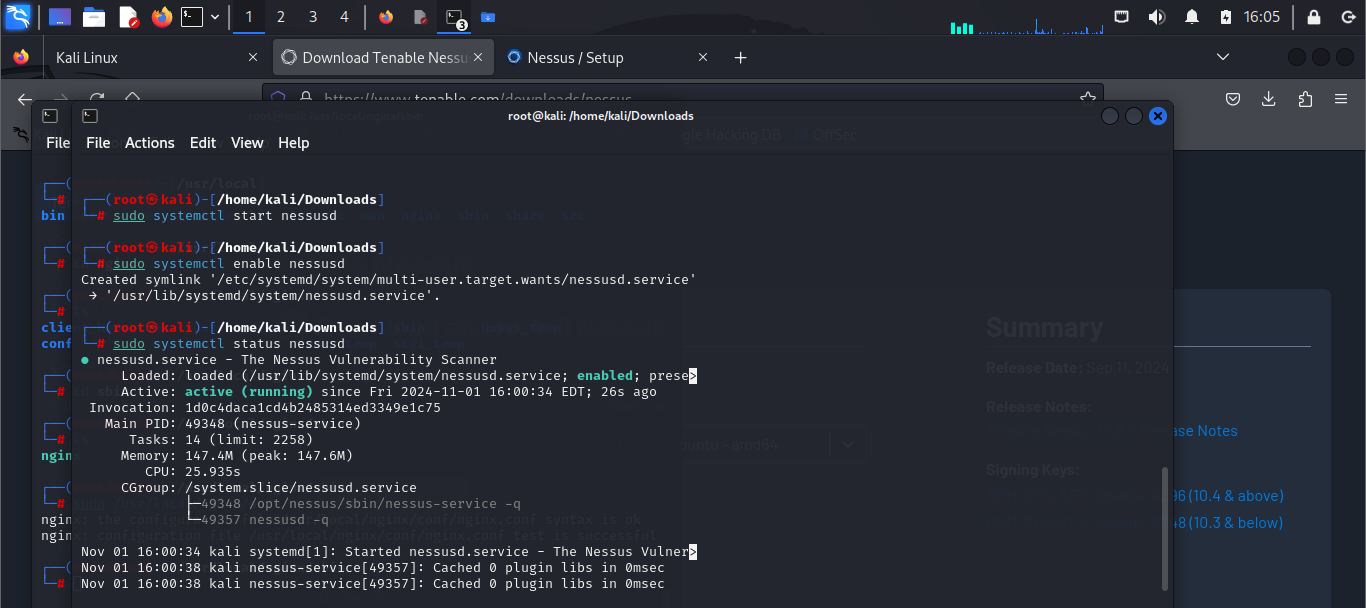Mute audio via the volume tray icon
This screenshot has width=1366, height=608.
tap(1156, 16)
